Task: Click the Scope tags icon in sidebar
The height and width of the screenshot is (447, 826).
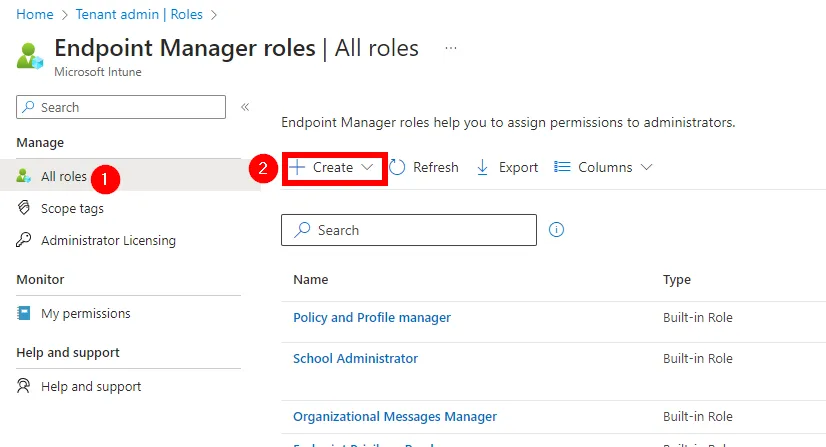Action: point(24,208)
